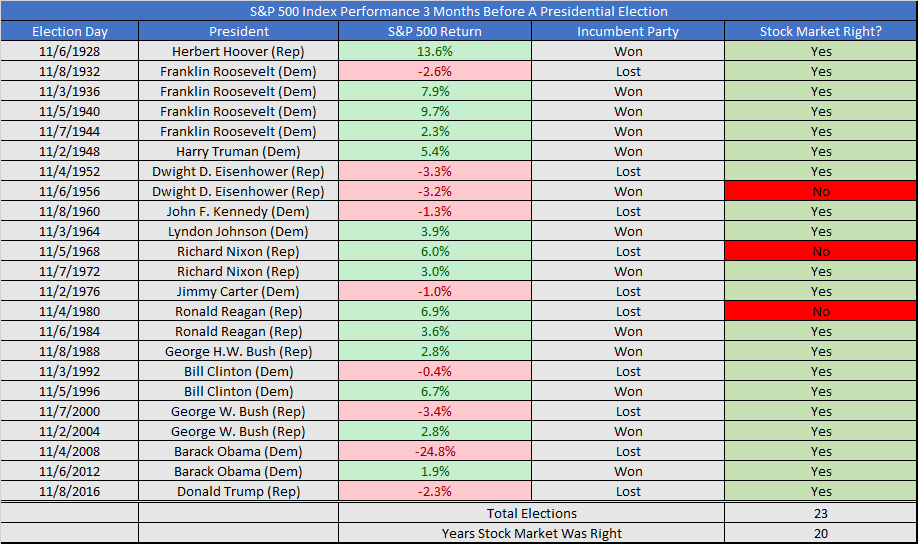
Task: Click the date cell 11/4/1952
Action: pyautogui.click(x=70, y=172)
